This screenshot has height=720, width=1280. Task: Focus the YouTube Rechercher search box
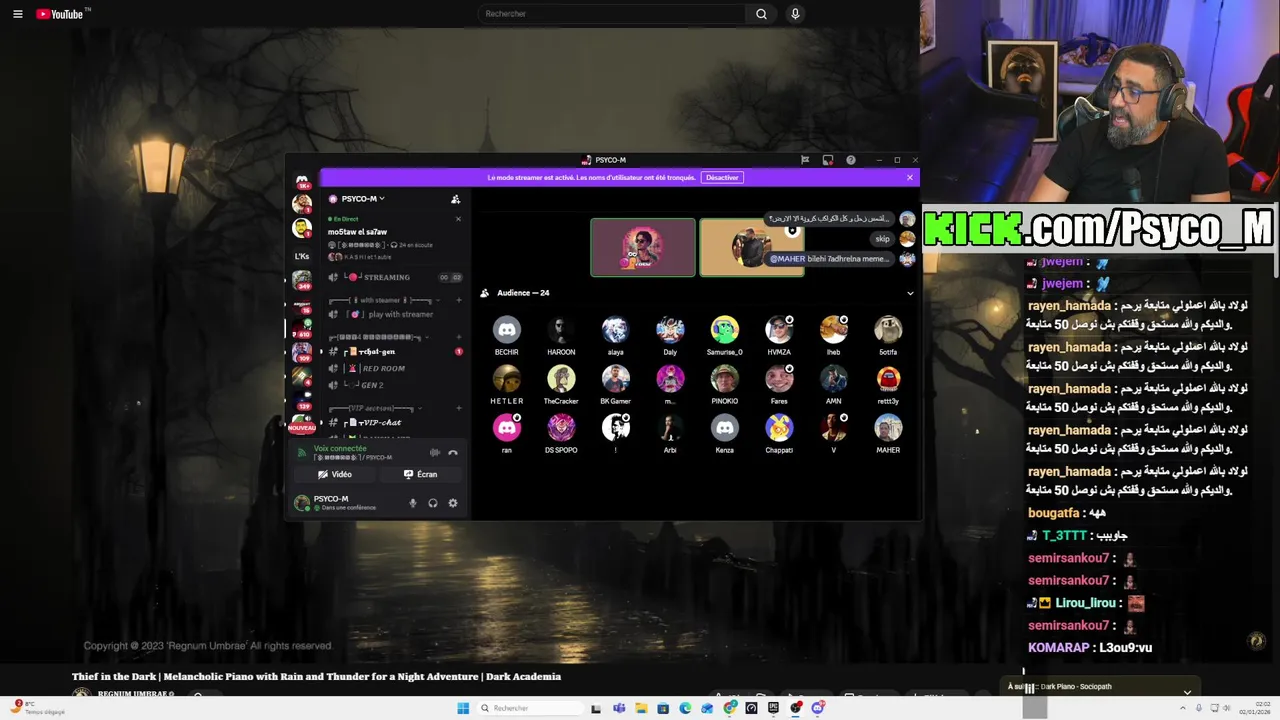point(611,14)
